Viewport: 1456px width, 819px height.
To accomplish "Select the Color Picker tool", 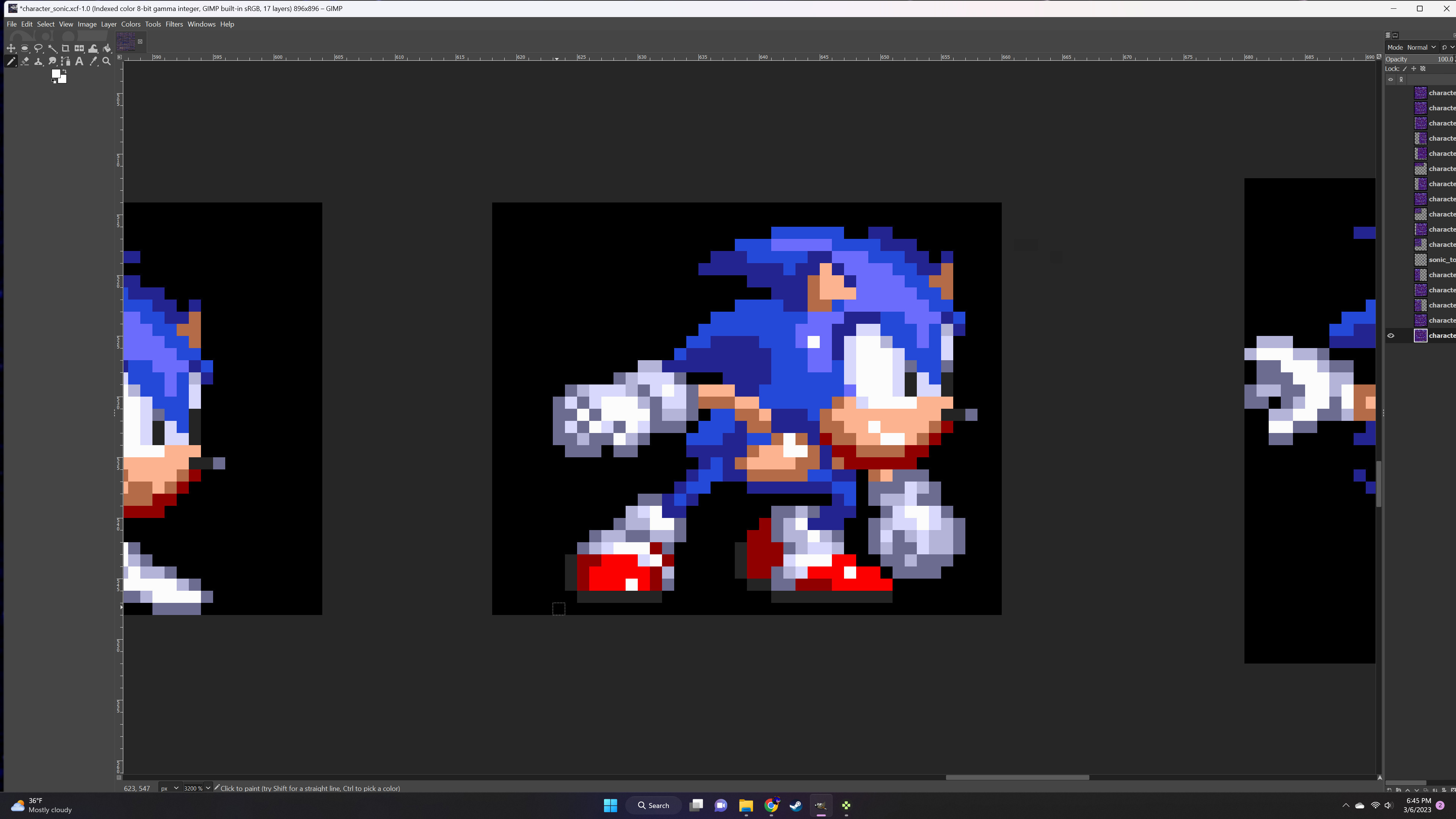I will pos(93,62).
